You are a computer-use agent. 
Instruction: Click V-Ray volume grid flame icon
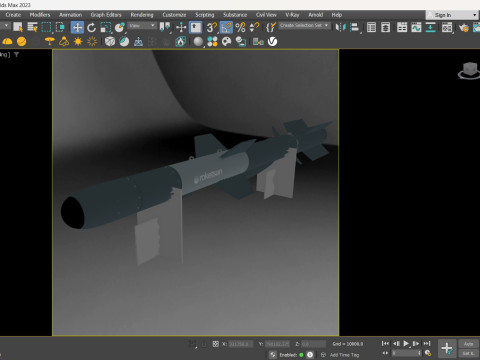(180, 42)
